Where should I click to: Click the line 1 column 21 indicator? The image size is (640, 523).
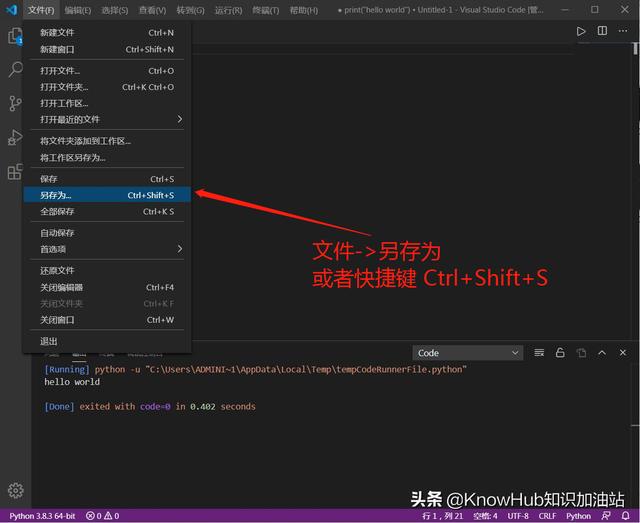pyautogui.click(x=442, y=516)
